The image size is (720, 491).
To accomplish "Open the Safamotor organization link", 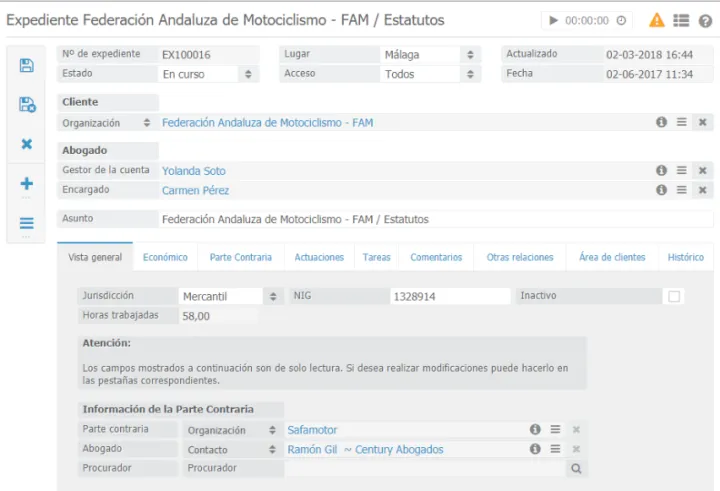I will [x=312, y=430].
